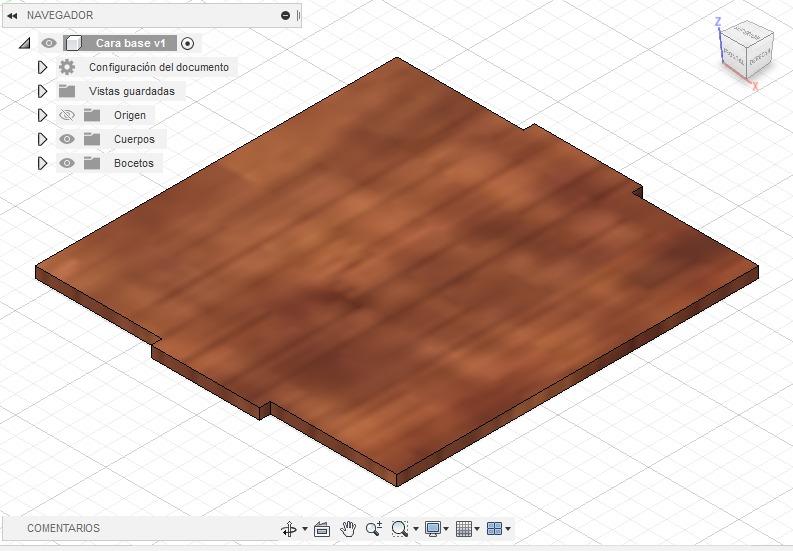The width and height of the screenshot is (793, 551).
Task: Select the Bocetos label
Action: [x=134, y=163]
